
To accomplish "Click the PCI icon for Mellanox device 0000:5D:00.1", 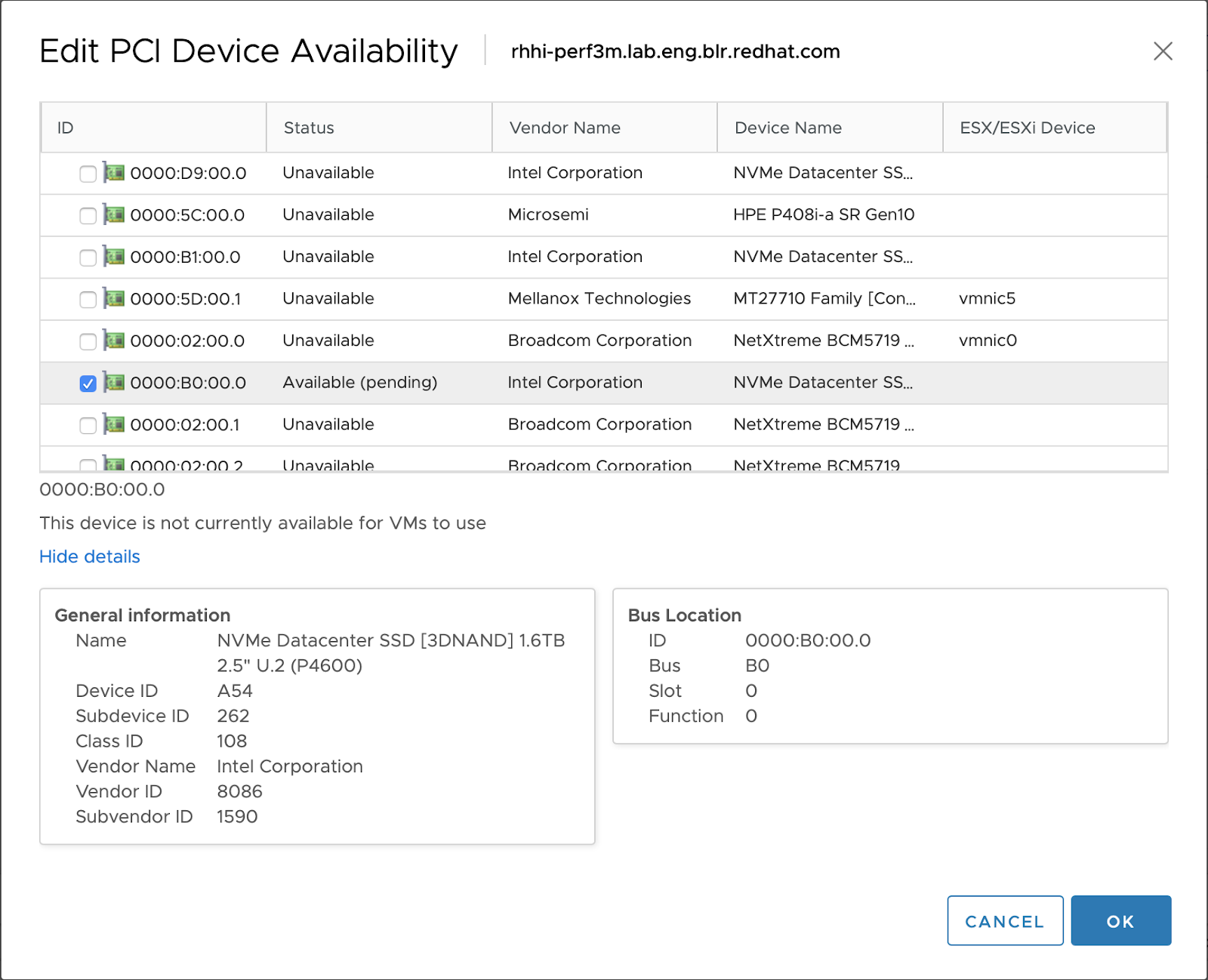I will [115, 299].
